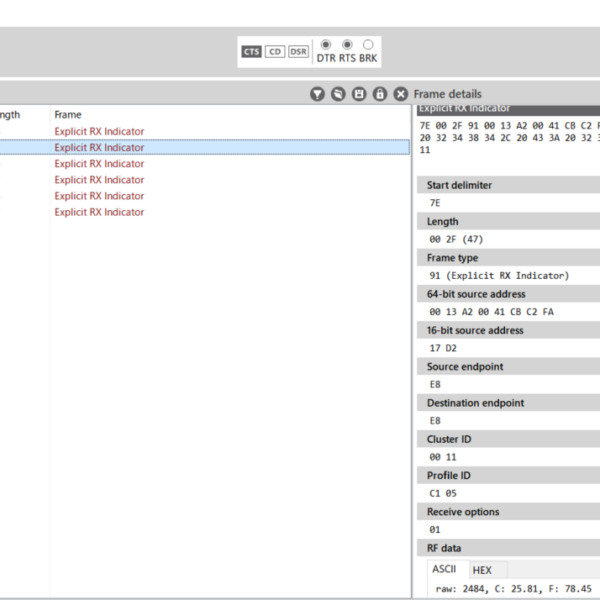Click the clear frames X icon
Image resolution: width=600 pixels, height=600 pixels.
(401, 94)
